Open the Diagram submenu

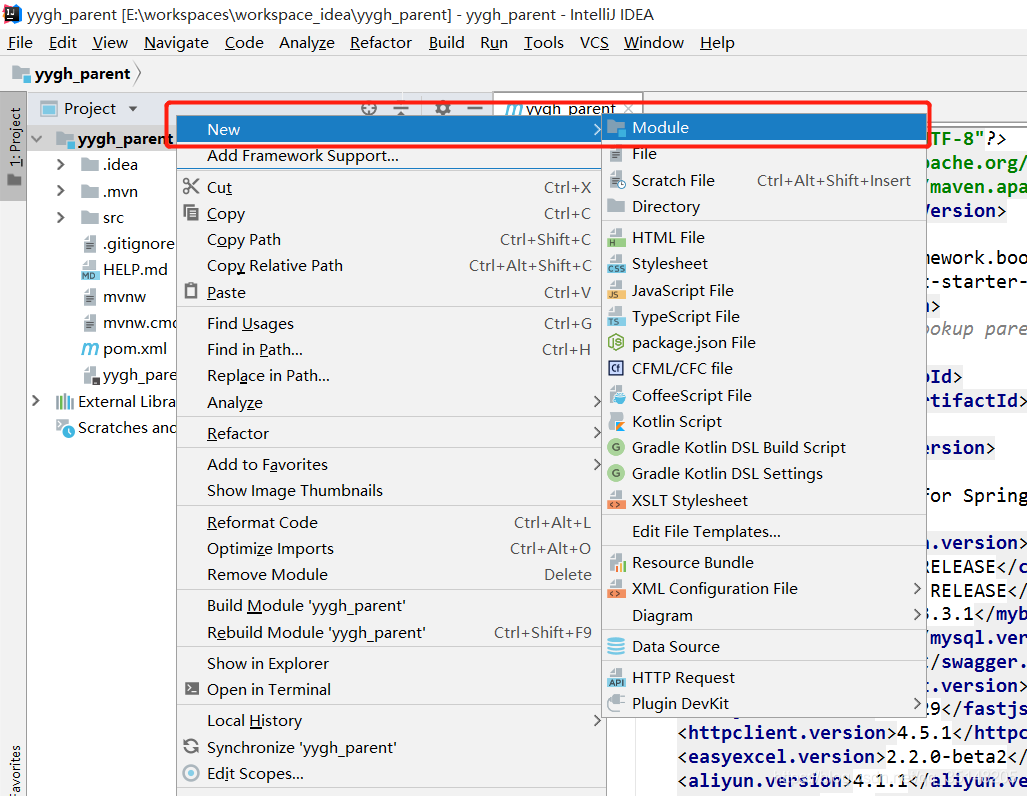764,615
